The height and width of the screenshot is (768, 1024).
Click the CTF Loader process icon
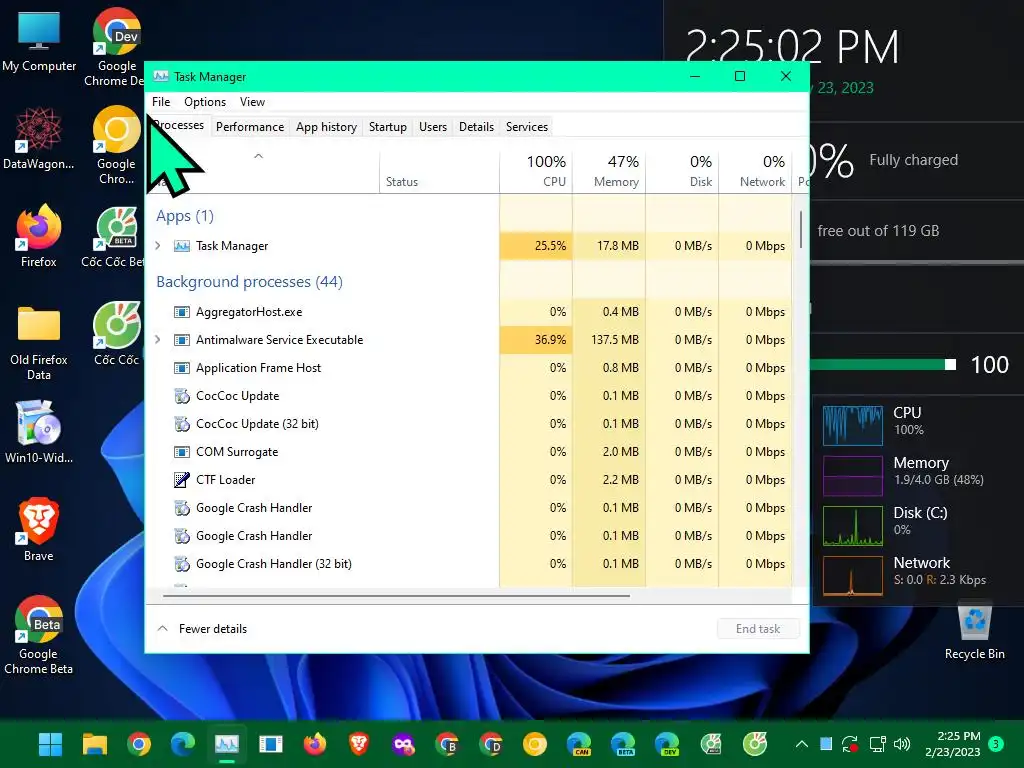click(x=182, y=480)
